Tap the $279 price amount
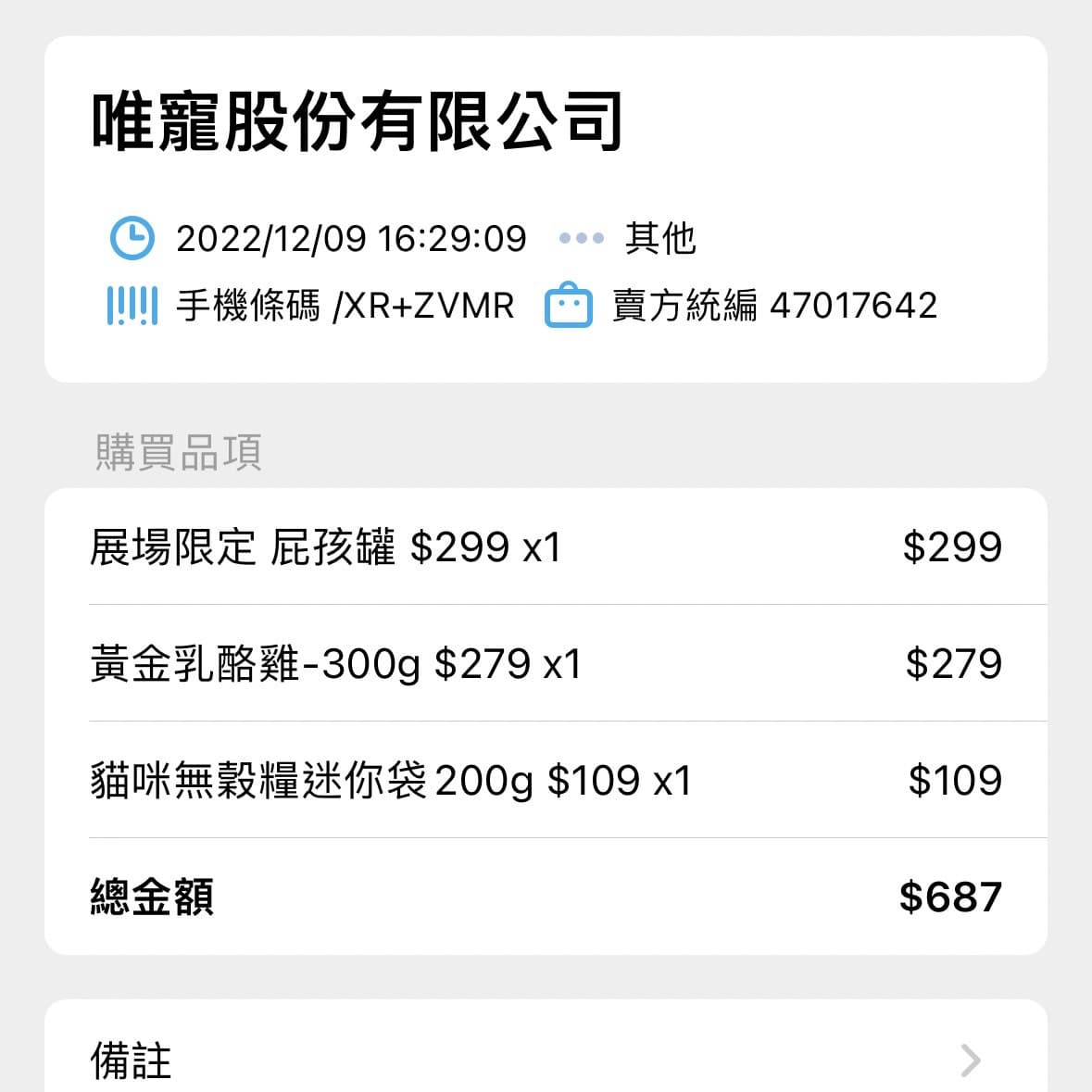Viewport: 1092px width, 1092px height. pyautogui.click(x=953, y=664)
